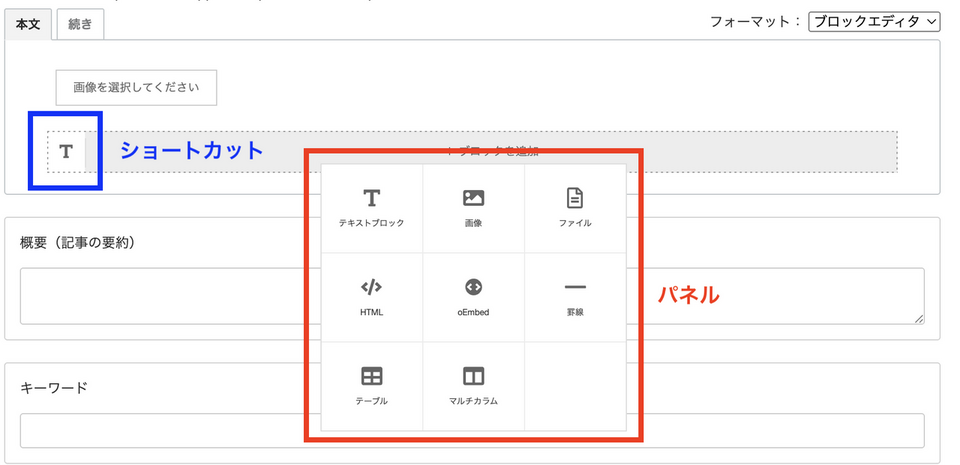Image resolution: width=960 pixels, height=465 pixels.
Task: Click the text block shortcut T icon
Action: tap(66, 151)
